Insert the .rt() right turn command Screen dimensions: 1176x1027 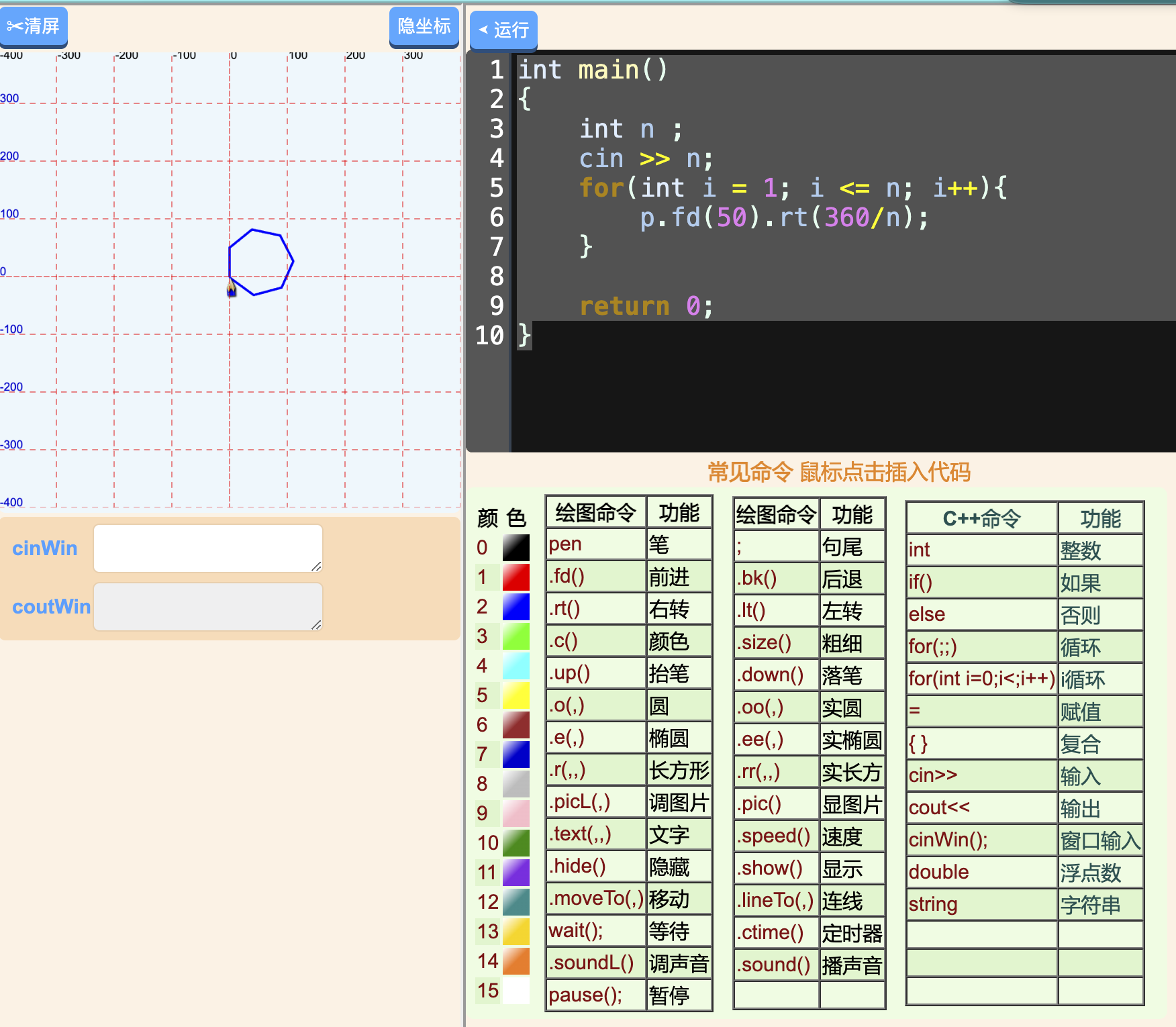click(596, 609)
